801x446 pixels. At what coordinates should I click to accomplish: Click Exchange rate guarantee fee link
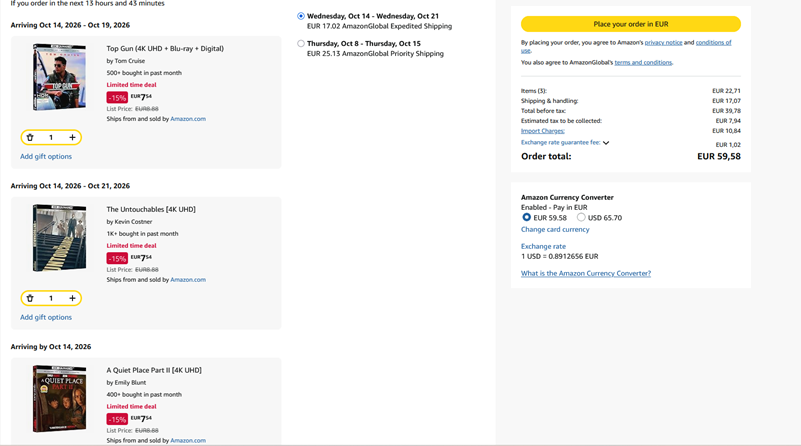point(560,143)
